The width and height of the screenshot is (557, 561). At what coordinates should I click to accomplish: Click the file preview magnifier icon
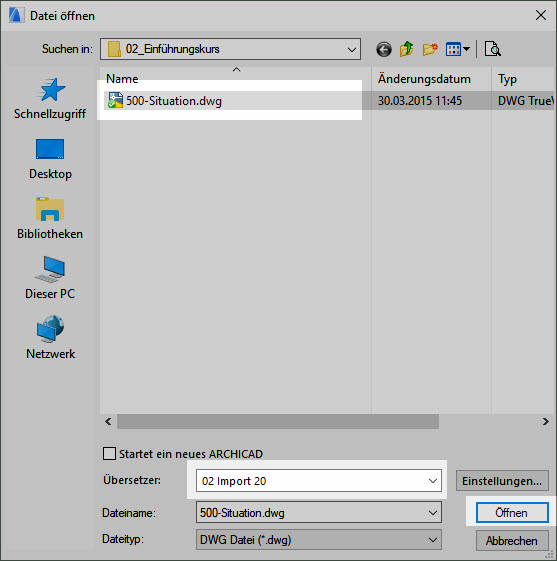pyautogui.click(x=493, y=49)
